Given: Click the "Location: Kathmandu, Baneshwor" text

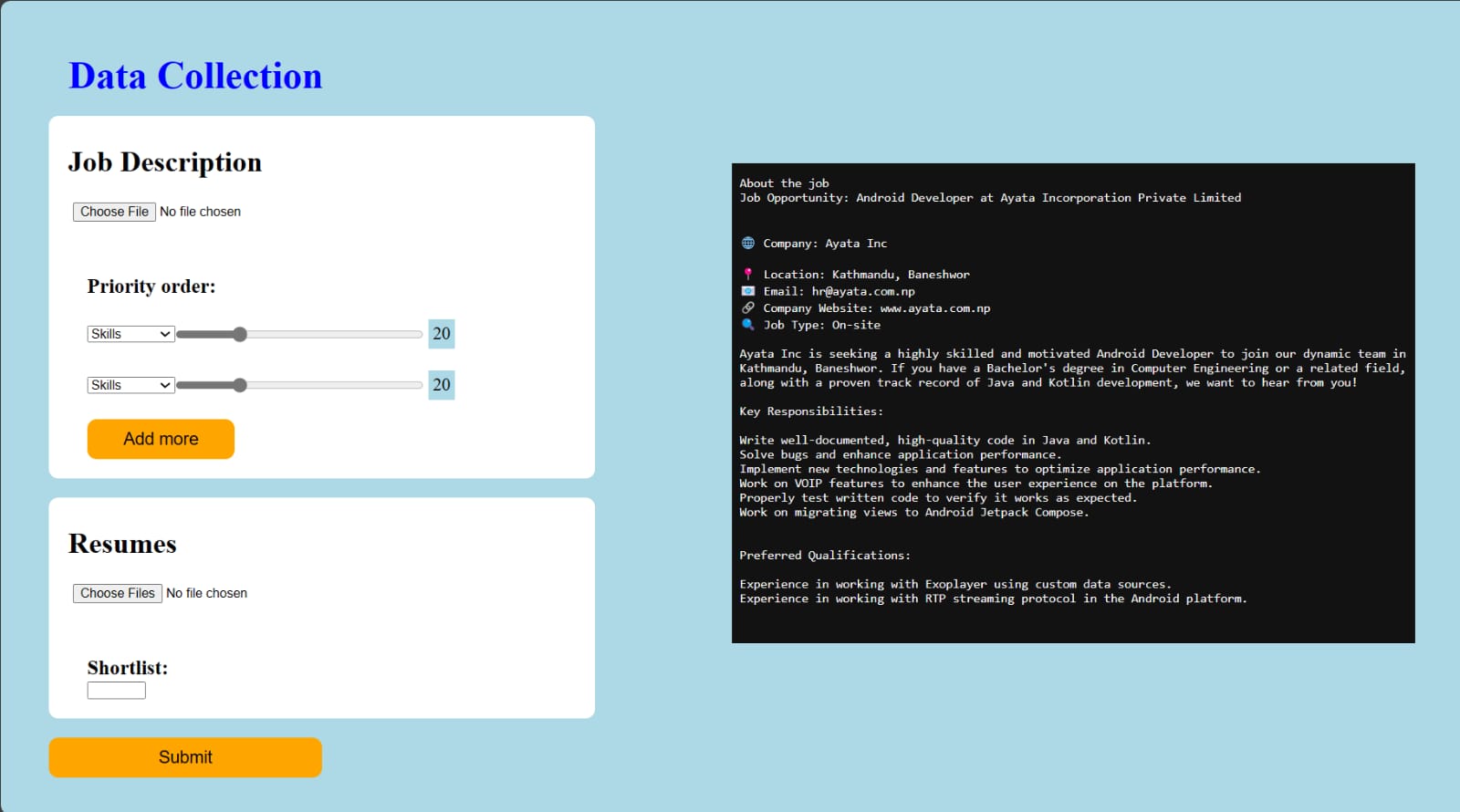Looking at the screenshot, I should [x=866, y=275].
